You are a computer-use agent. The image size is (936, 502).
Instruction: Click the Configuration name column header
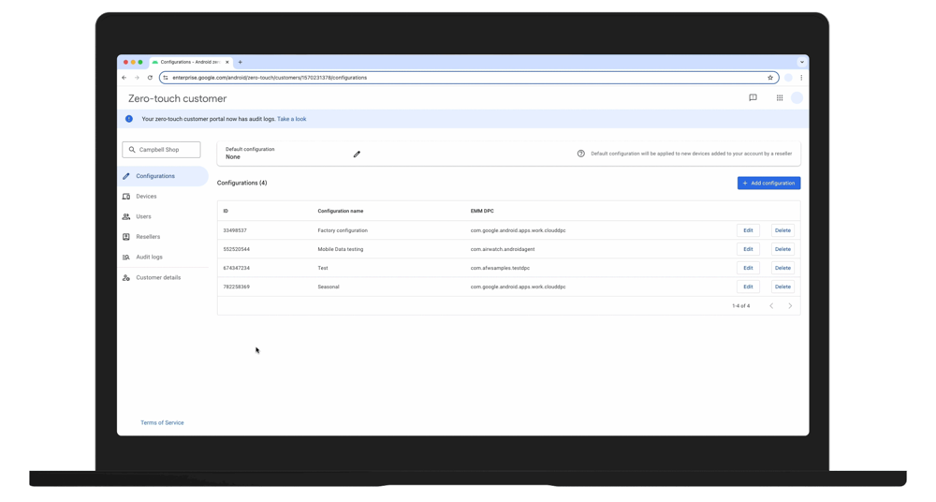(x=340, y=211)
